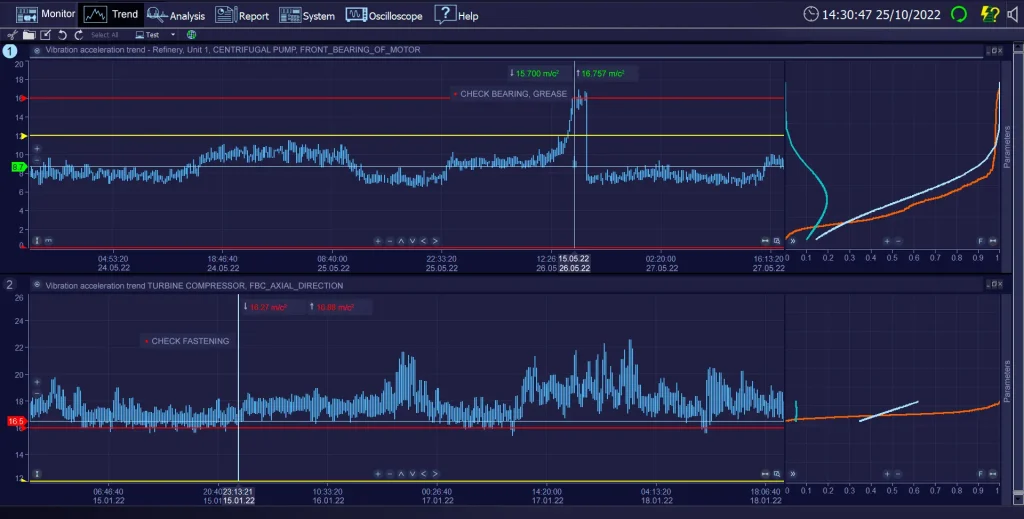Open the Oscilloscope view
Image resolution: width=1024 pixels, height=519 pixels.
click(384, 15)
